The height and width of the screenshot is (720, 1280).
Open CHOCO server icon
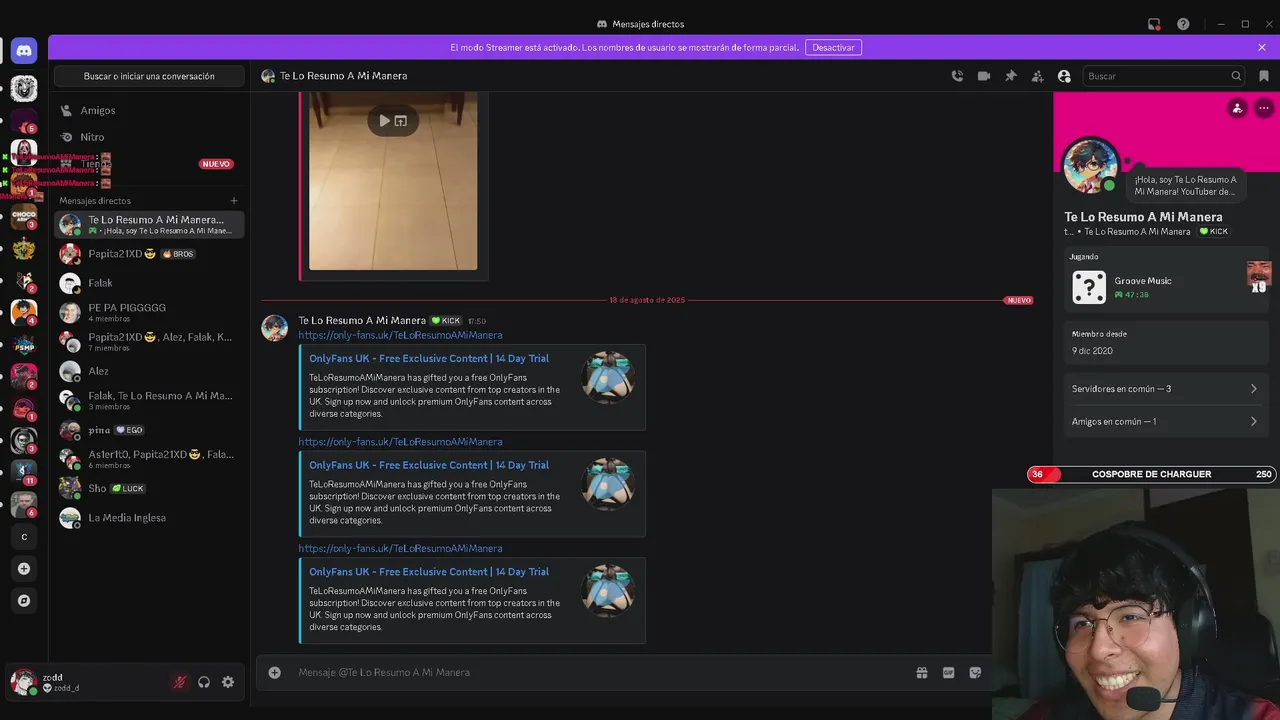(x=24, y=216)
